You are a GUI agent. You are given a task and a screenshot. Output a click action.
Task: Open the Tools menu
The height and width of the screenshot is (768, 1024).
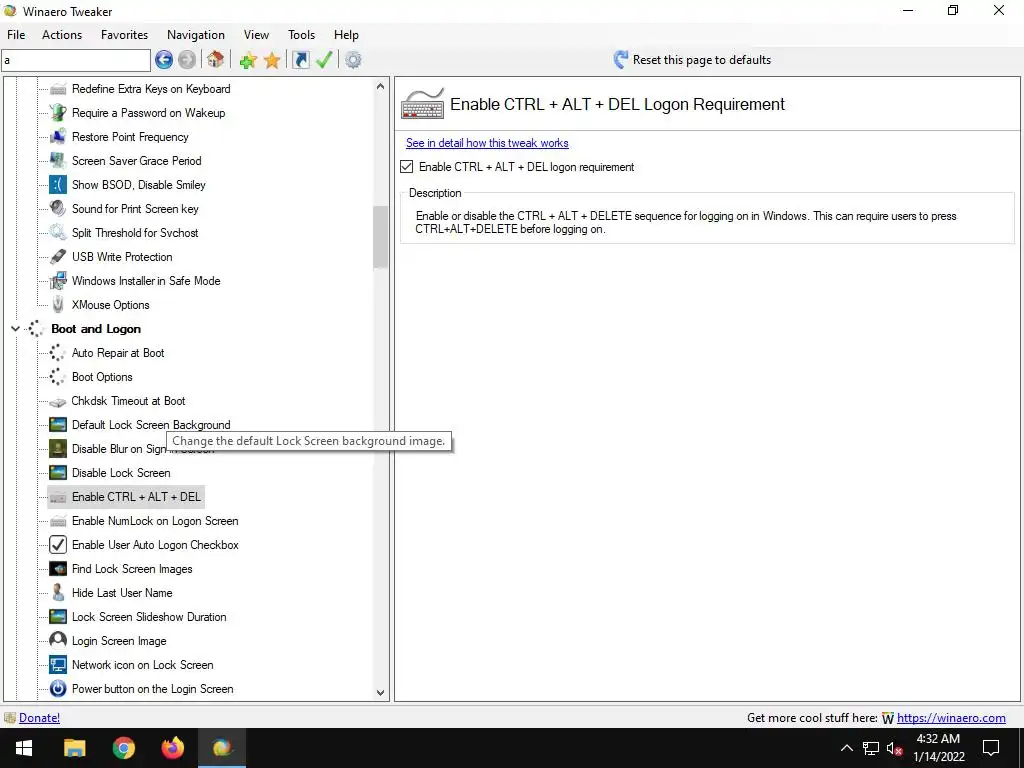coord(302,35)
